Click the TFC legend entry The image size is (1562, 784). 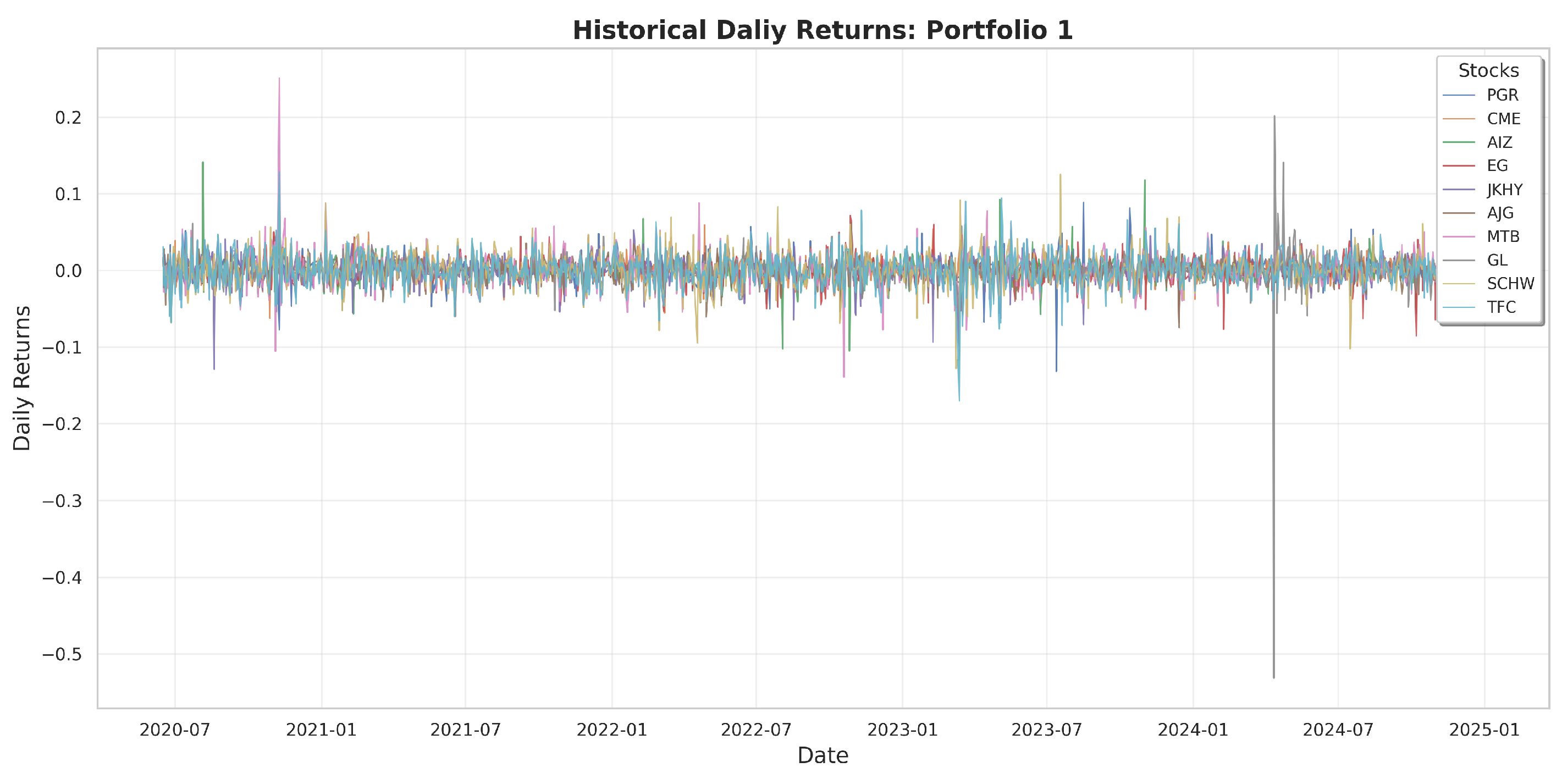tap(1501, 307)
